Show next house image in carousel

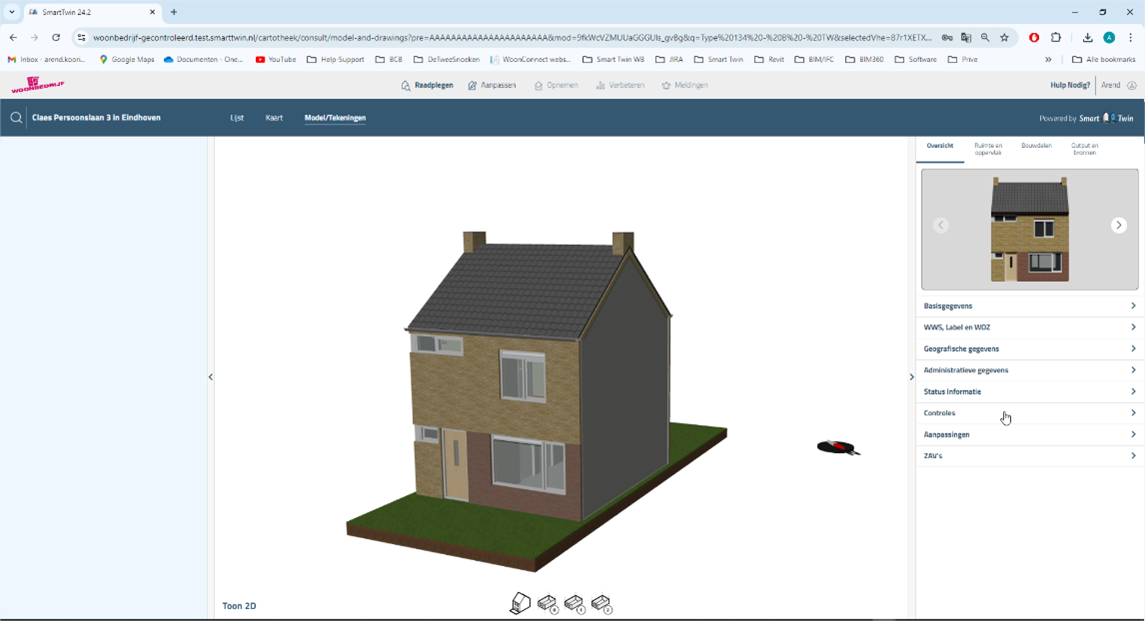pyautogui.click(x=1118, y=225)
